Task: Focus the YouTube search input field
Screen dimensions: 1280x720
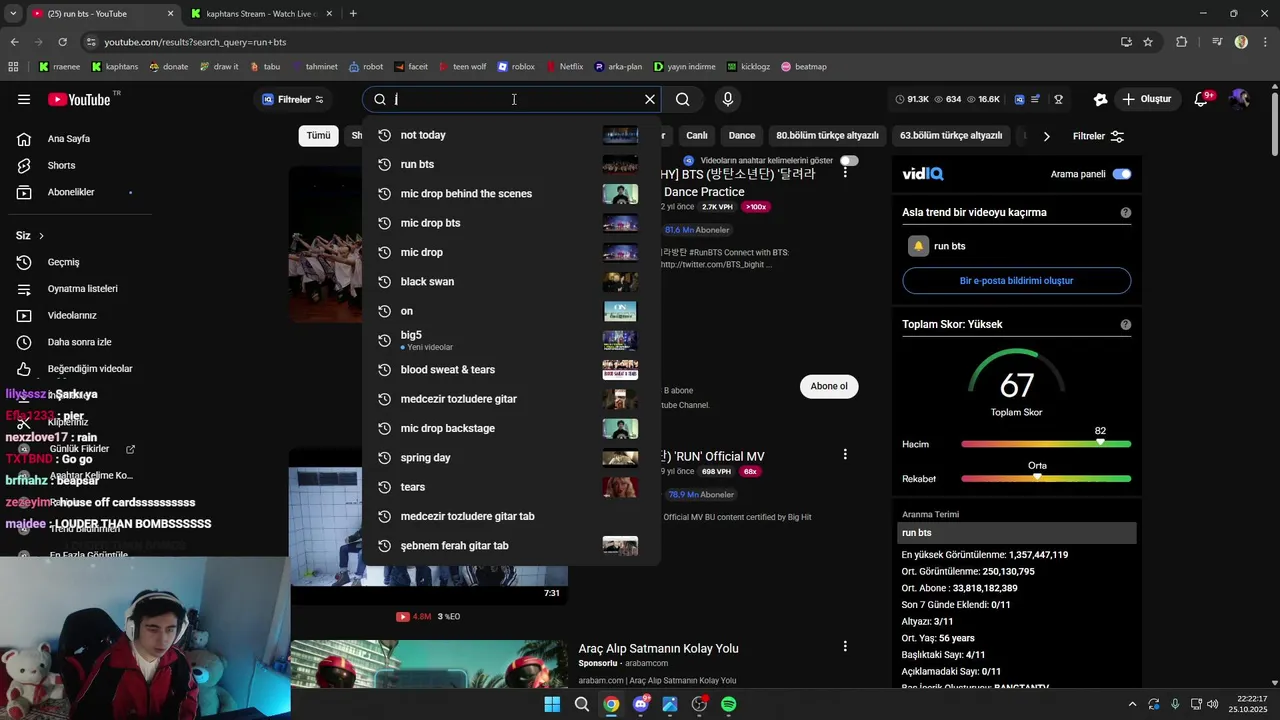Action: click(513, 99)
